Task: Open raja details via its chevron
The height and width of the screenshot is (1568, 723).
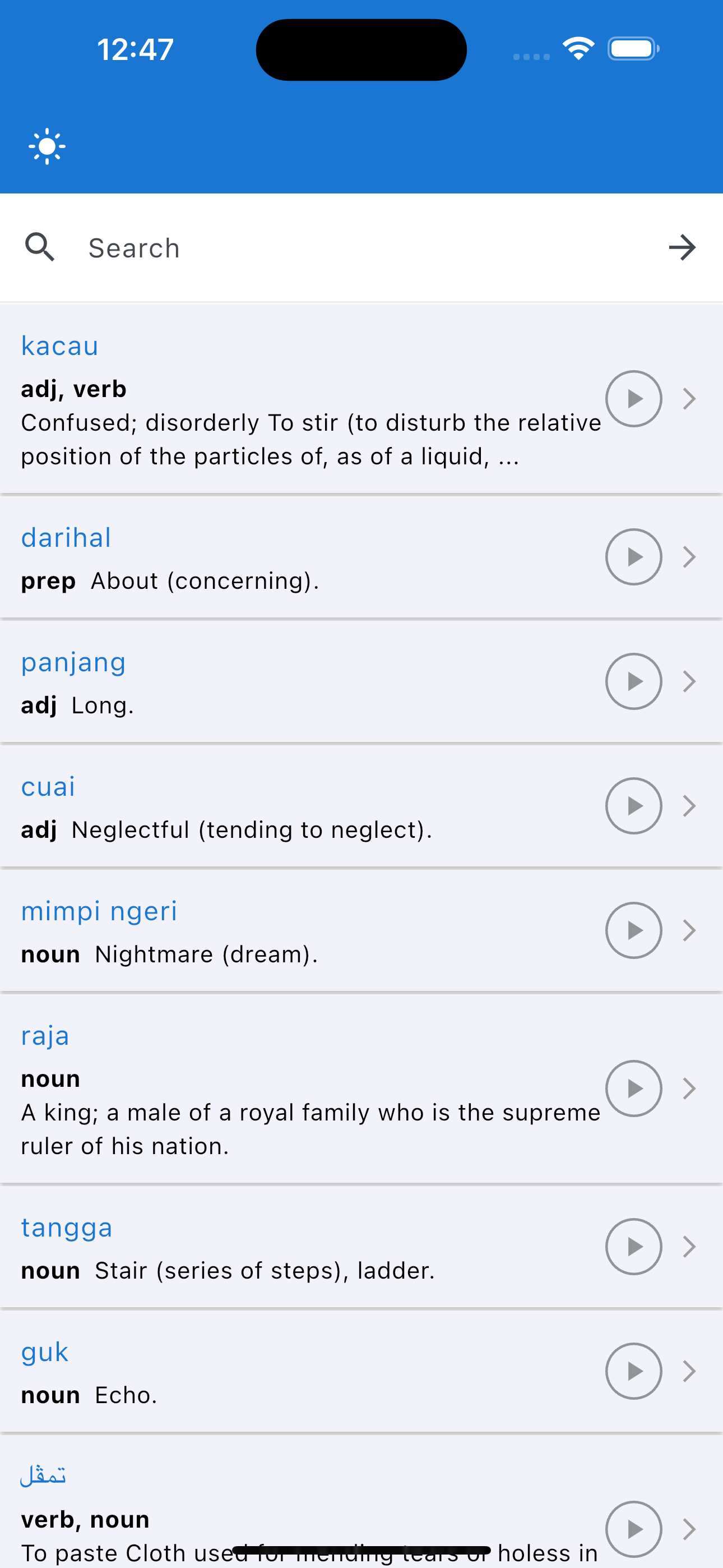Action: [x=689, y=1089]
